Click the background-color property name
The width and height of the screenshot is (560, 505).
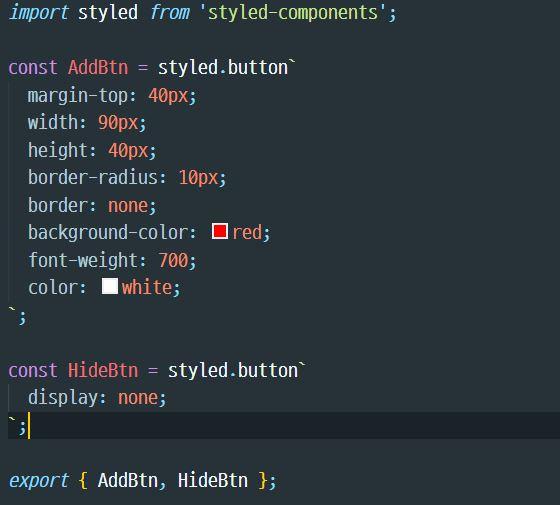tap(108, 232)
